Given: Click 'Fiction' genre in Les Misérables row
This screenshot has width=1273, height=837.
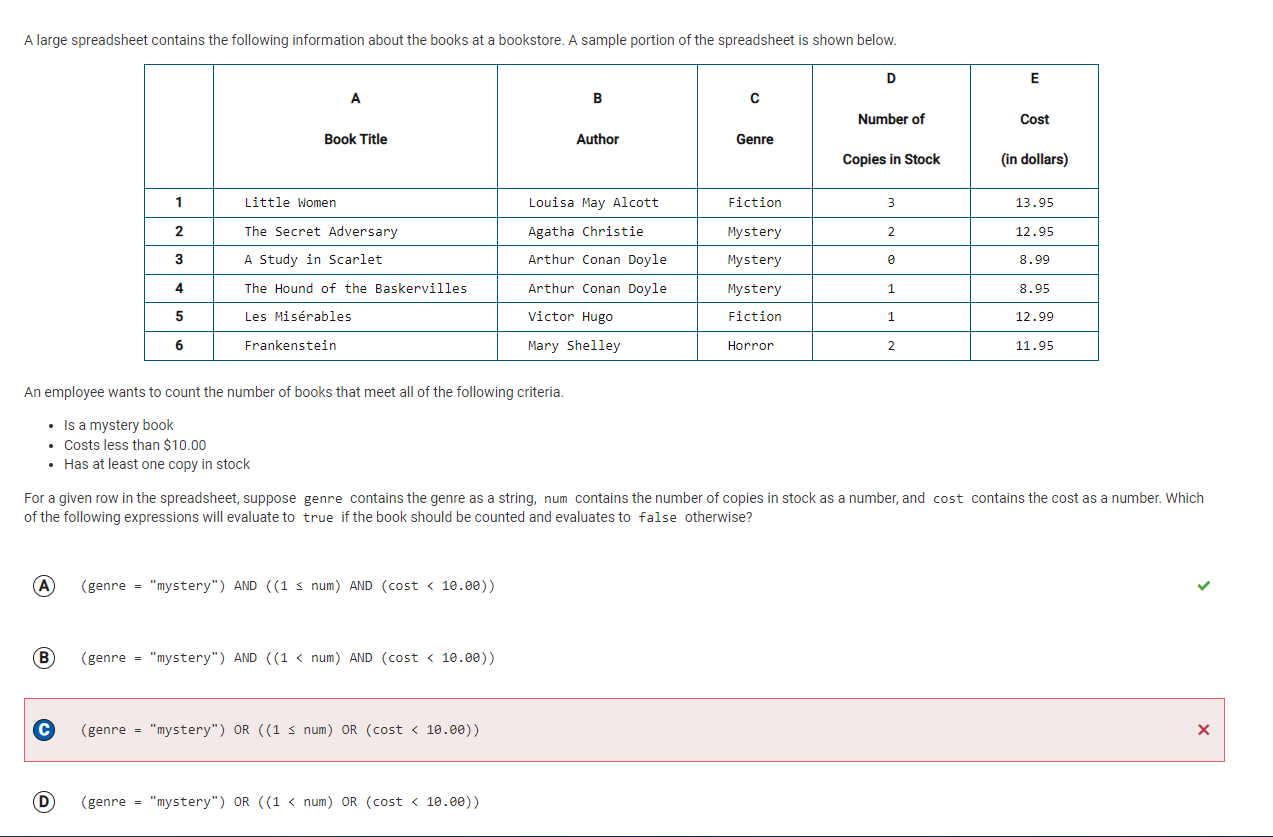Looking at the screenshot, I should (754, 317).
